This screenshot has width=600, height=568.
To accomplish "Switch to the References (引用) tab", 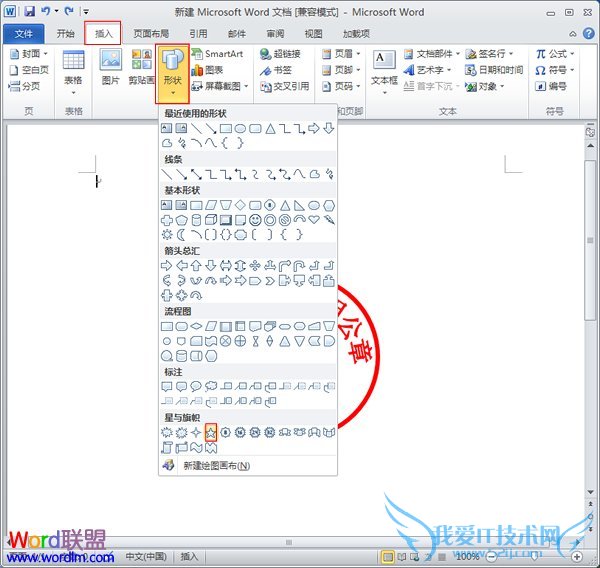I will 198,34.
